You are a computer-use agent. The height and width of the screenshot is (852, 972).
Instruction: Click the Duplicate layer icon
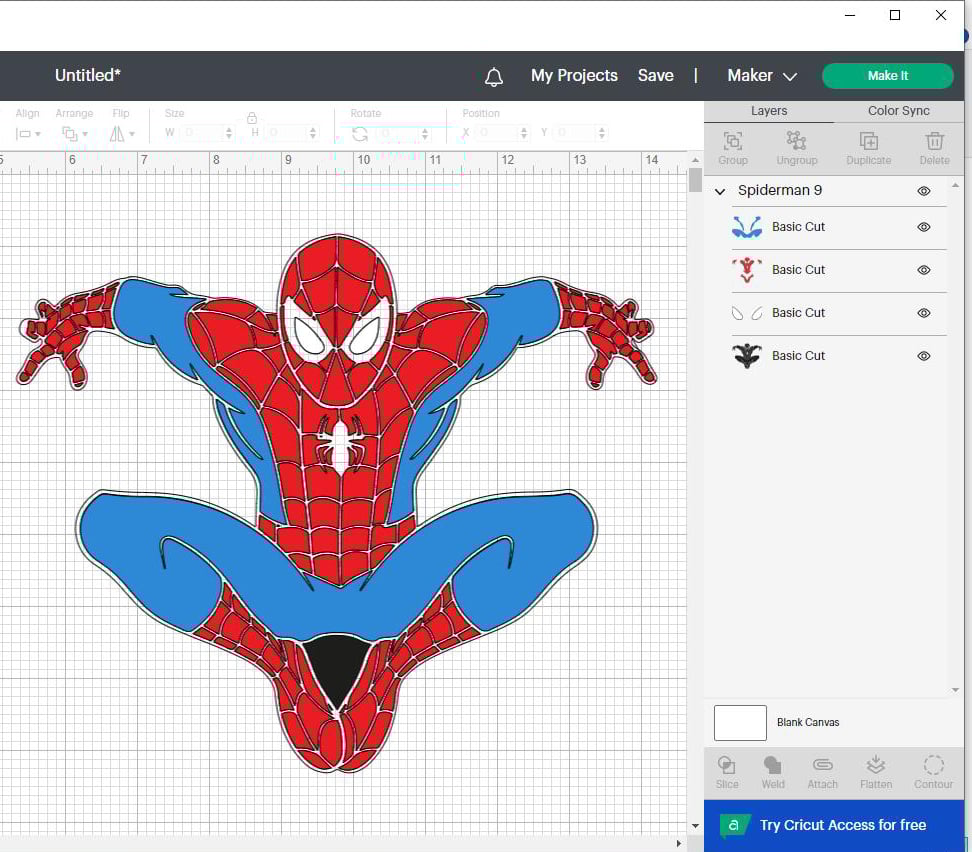pyautogui.click(x=868, y=142)
